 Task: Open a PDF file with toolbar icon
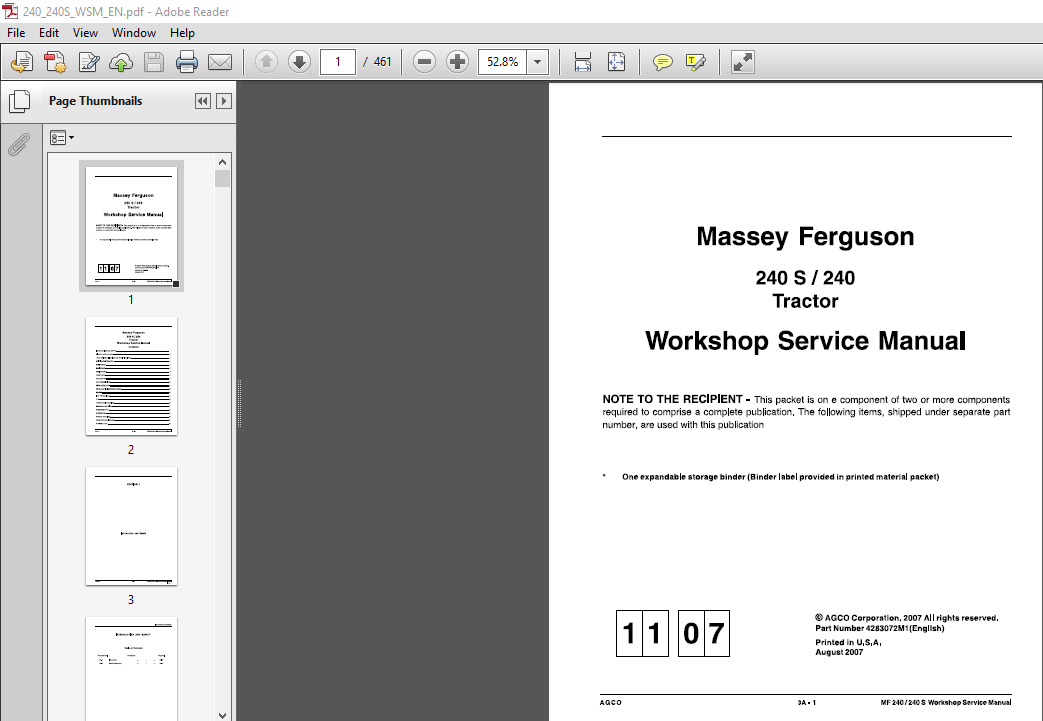[x=21, y=62]
